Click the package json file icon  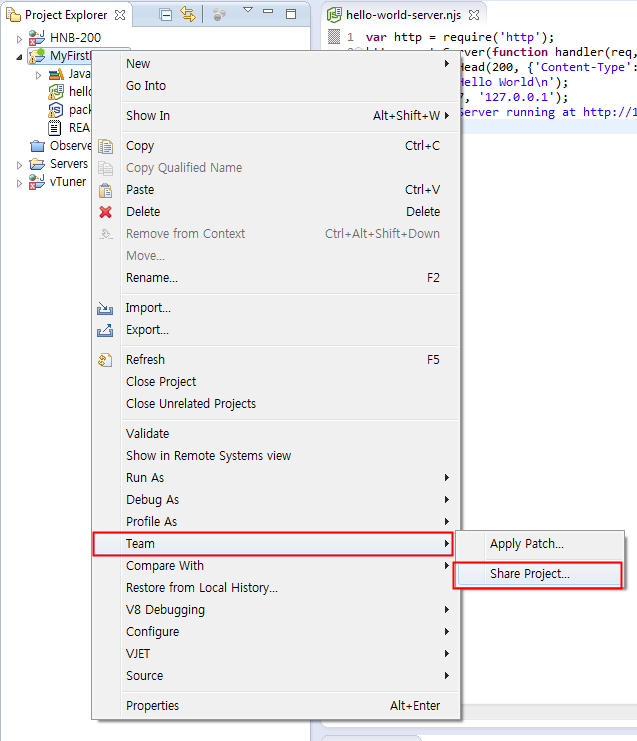click(x=55, y=110)
